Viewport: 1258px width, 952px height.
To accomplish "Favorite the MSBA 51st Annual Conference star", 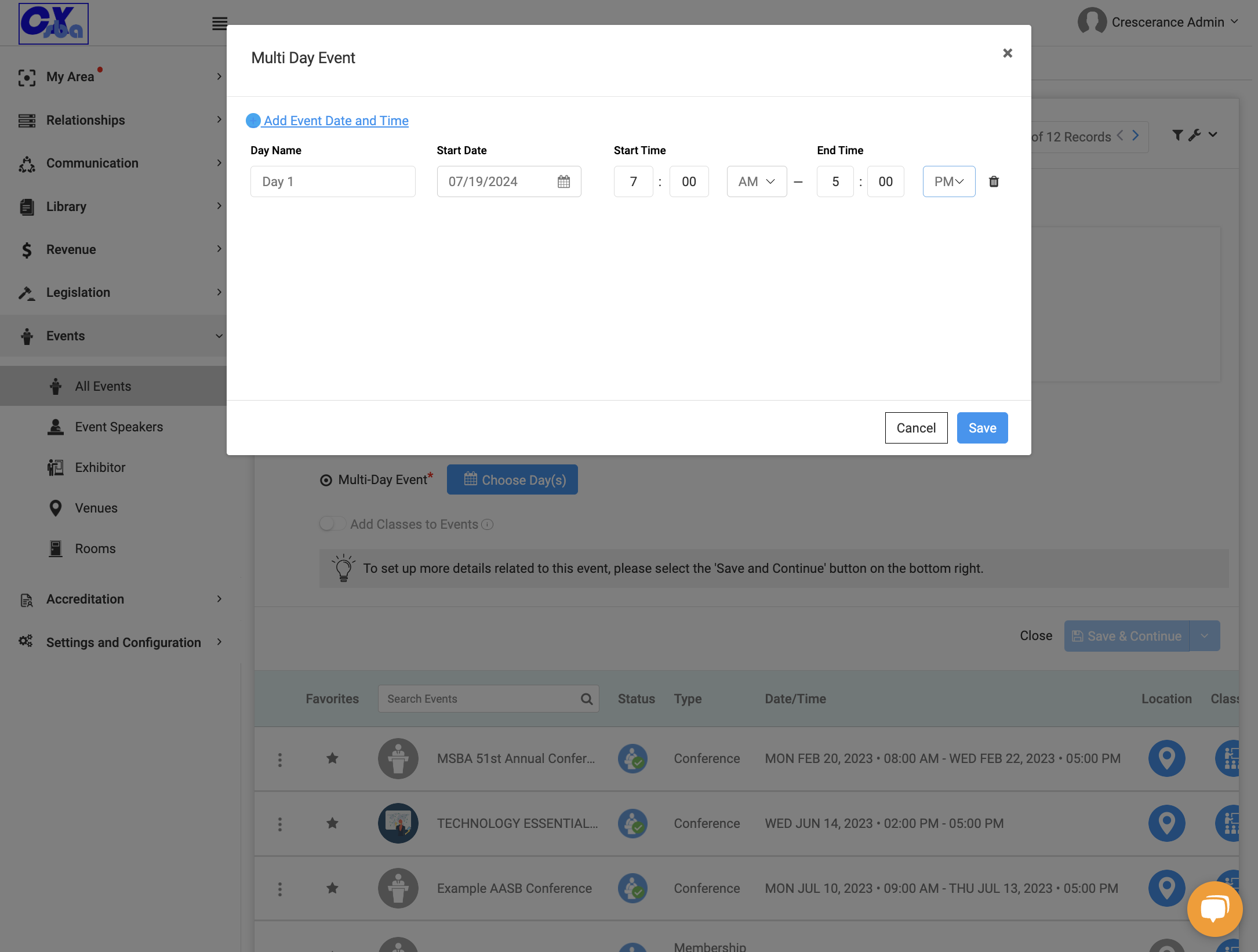I will pos(332,758).
